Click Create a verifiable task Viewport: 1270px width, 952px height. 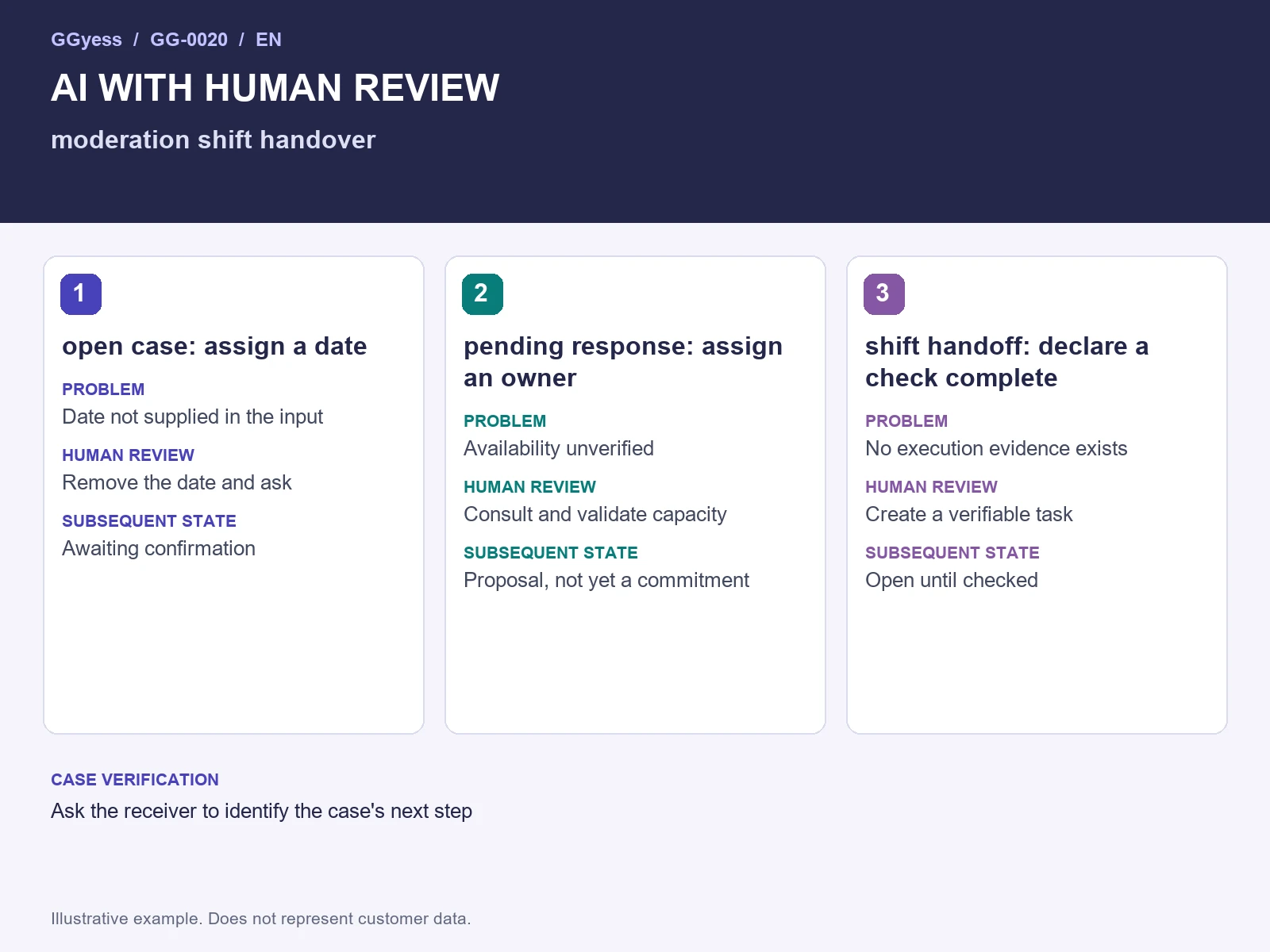[968, 514]
